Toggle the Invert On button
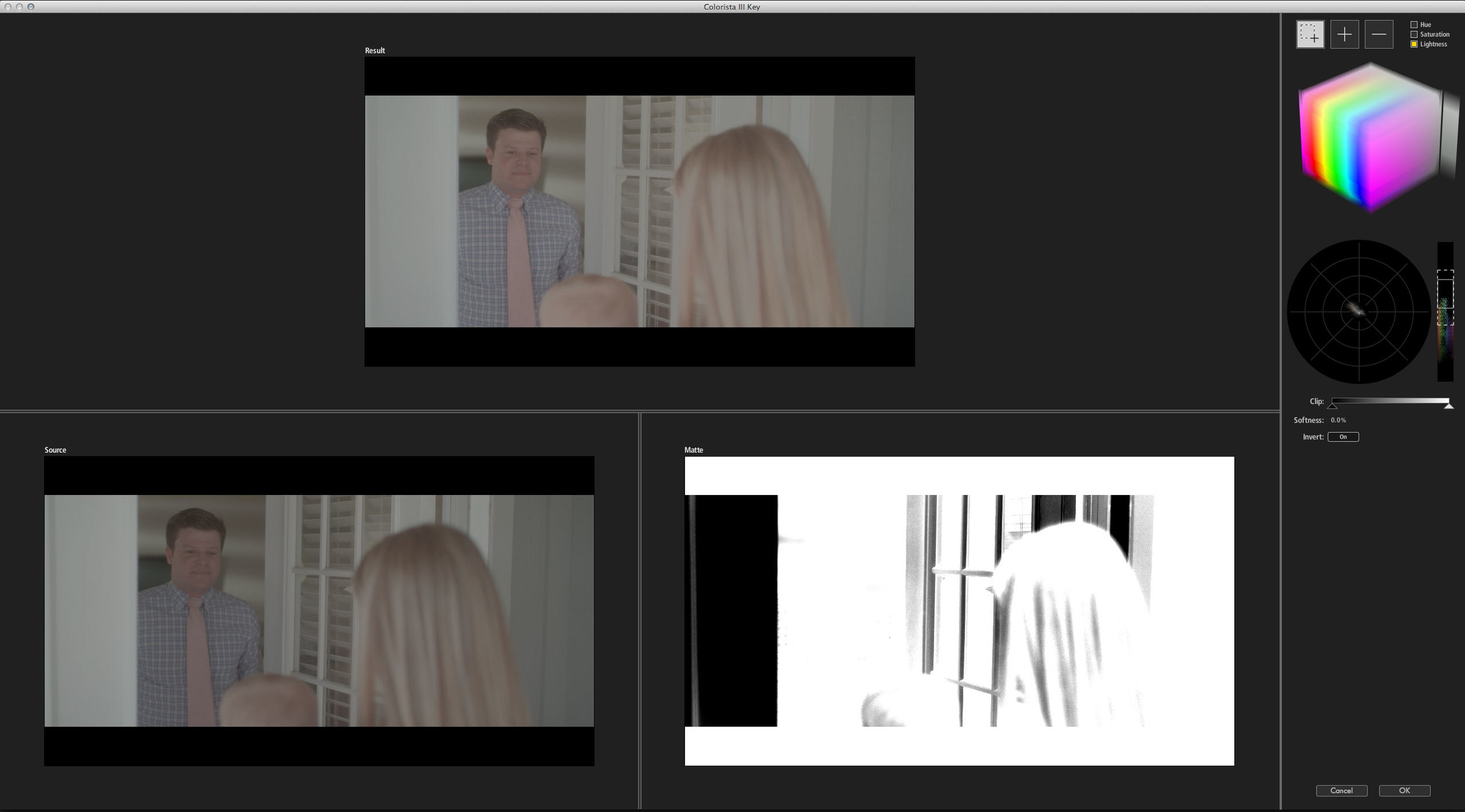This screenshot has height=812, width=1465. [1343, 437]
